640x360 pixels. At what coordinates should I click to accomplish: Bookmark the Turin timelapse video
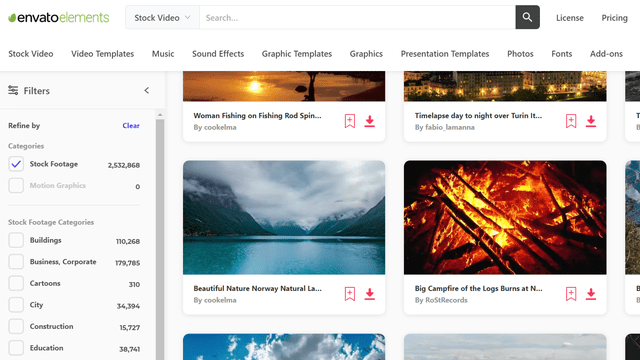(571, 121)
